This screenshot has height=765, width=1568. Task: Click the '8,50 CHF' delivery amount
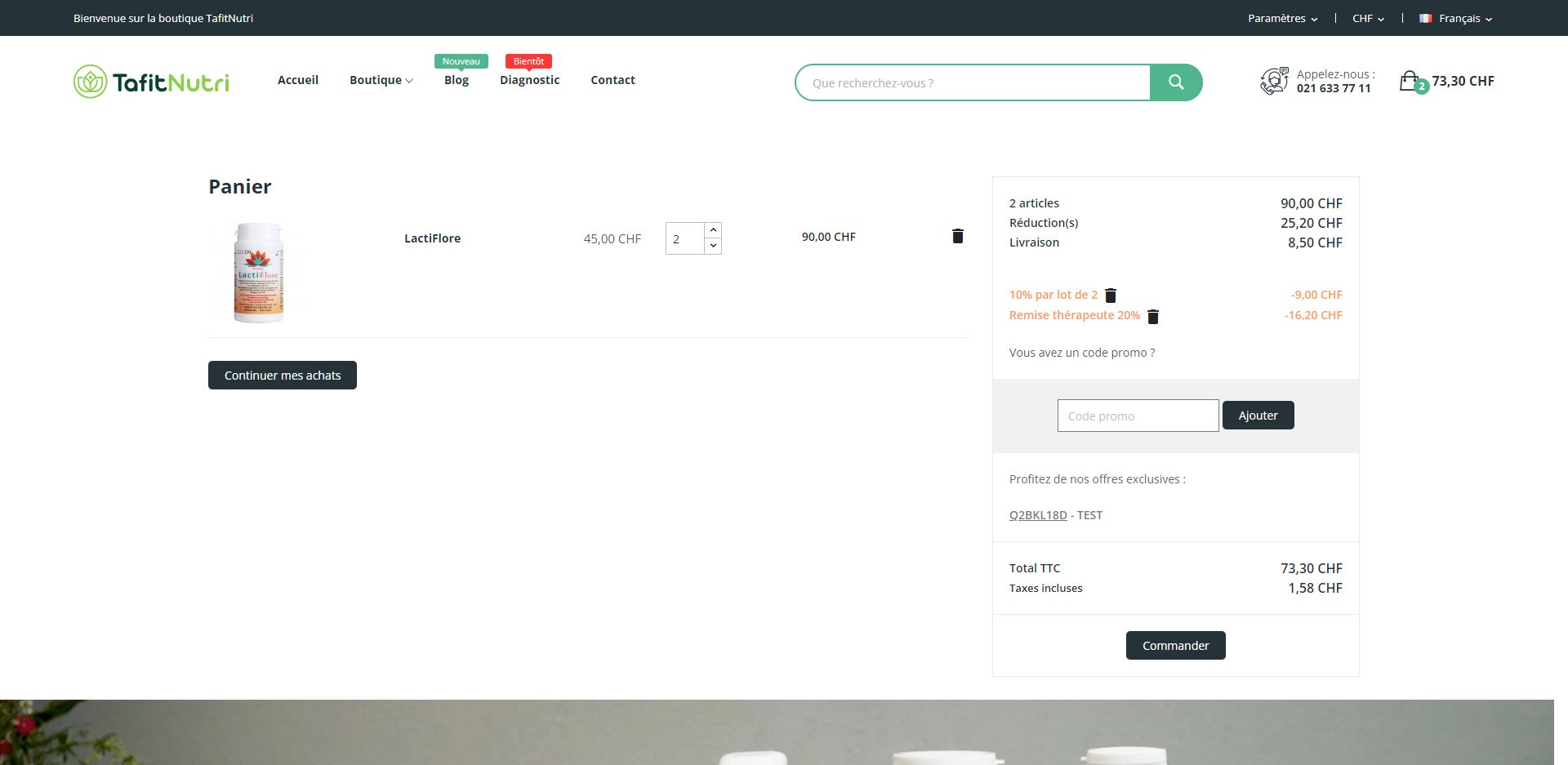pyautogui.click(x=1315, y=242)
